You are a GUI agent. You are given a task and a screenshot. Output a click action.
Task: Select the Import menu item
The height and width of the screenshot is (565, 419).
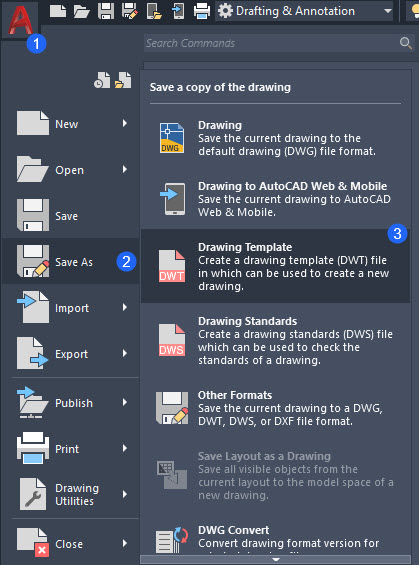pyautogui.click(x=70, y=308)
